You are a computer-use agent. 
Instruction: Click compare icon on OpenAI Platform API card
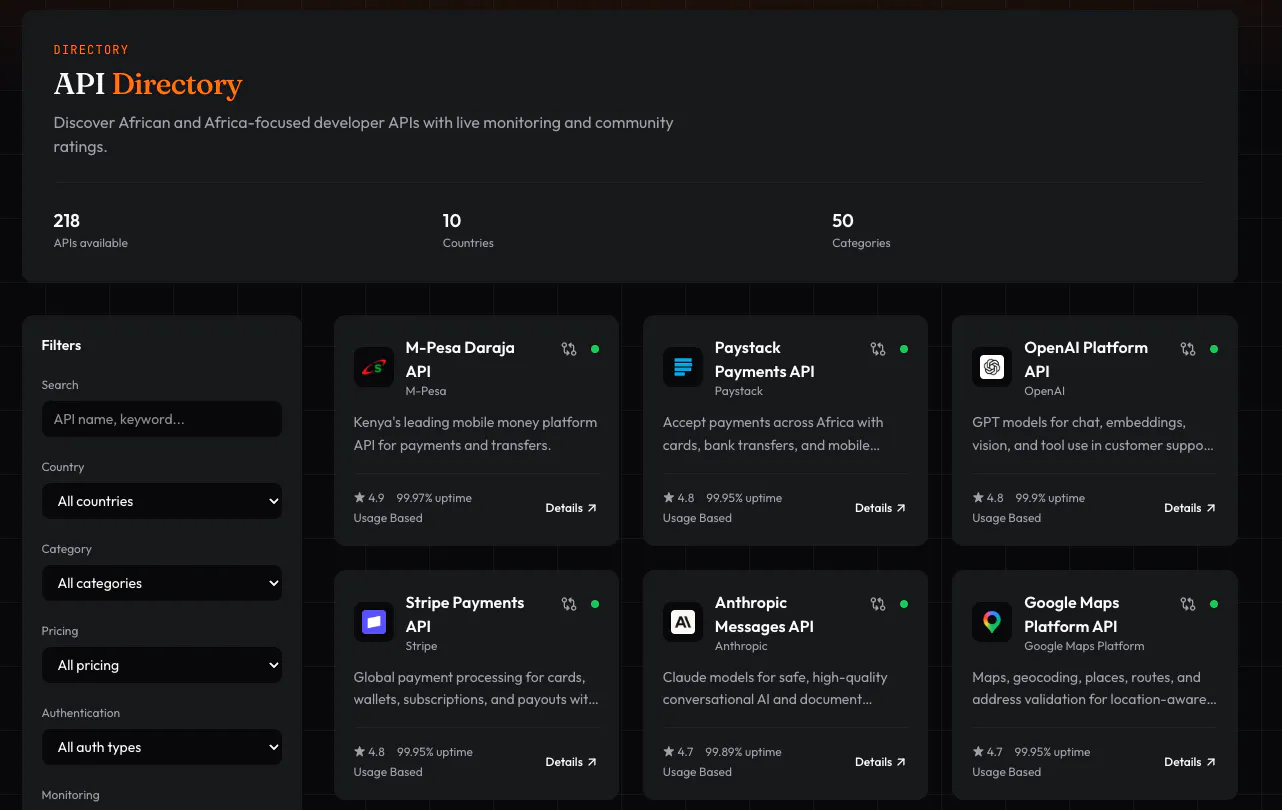(1188, 349)
